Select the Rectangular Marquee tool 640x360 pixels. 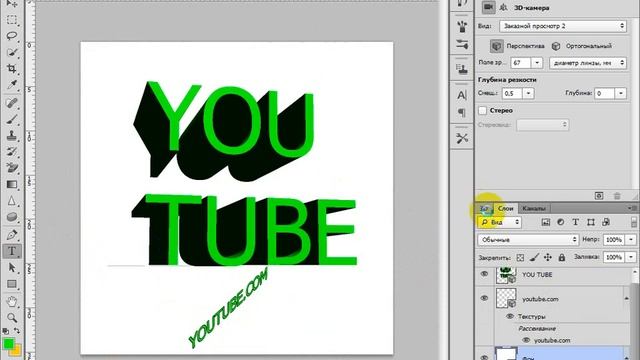(12, 20)
